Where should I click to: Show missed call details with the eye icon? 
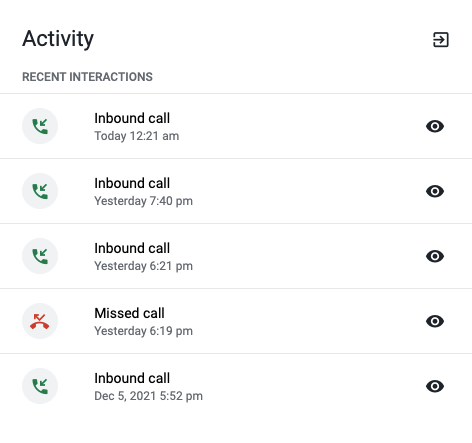(x=435, y=321)
